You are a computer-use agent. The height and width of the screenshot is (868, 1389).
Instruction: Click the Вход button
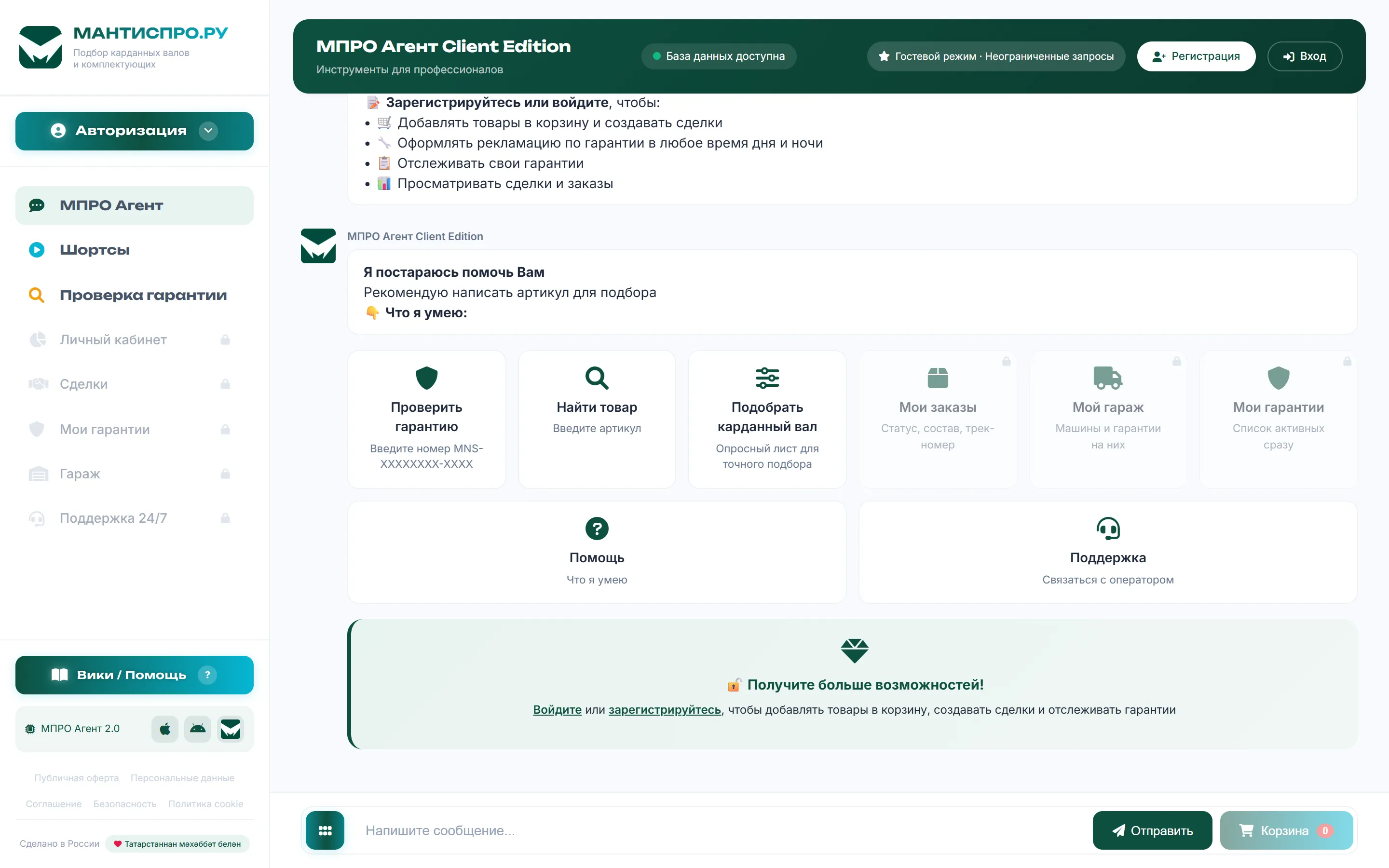(x=1304, y=56)
